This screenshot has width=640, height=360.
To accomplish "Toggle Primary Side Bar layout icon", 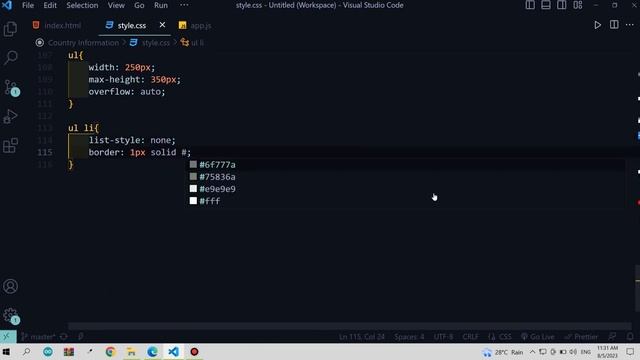I will pyautogui.click(x=530, y=5).
